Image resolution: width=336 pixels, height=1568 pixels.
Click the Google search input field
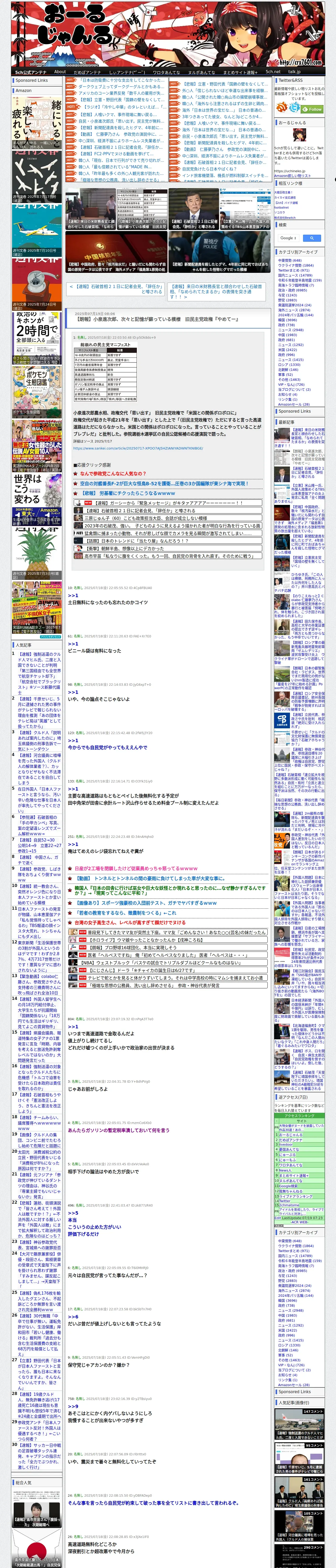(288, 238)
